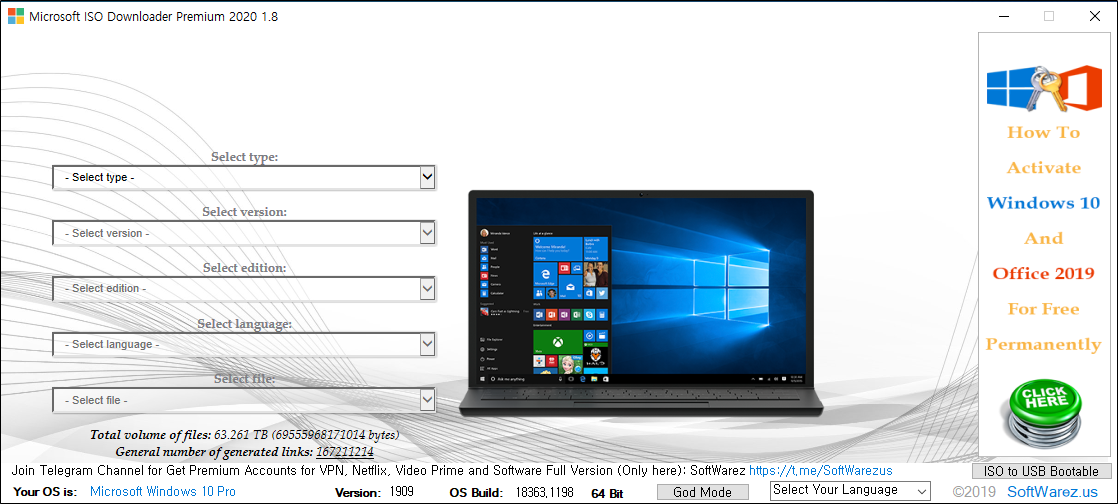Click the ISO to USB Bootable button

(1041, 471)
